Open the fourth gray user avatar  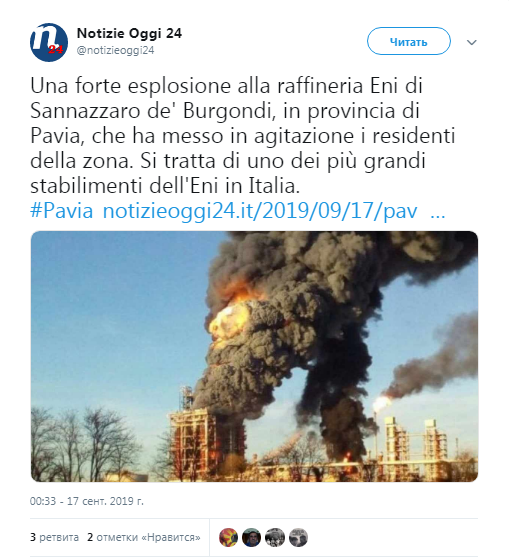[298, 537]
